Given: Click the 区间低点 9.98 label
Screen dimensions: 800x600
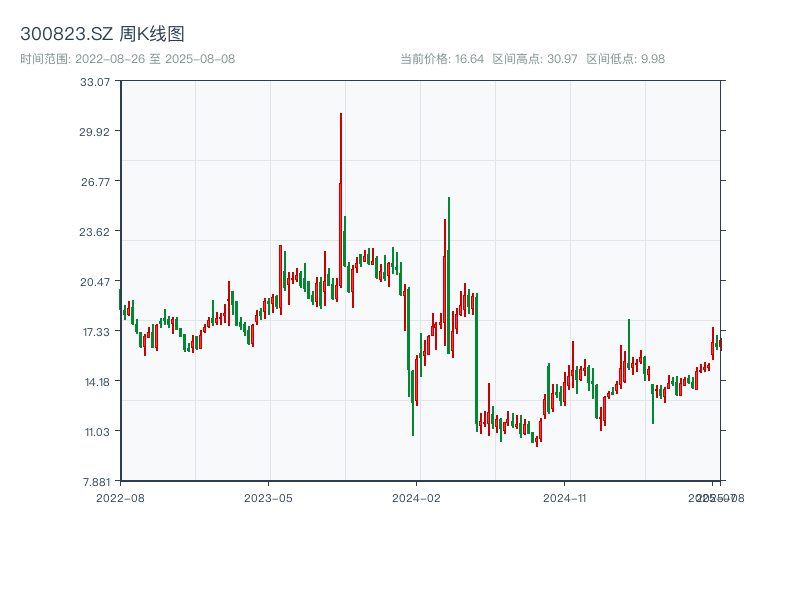Looking at the screenshot, I should coord(625,59).
